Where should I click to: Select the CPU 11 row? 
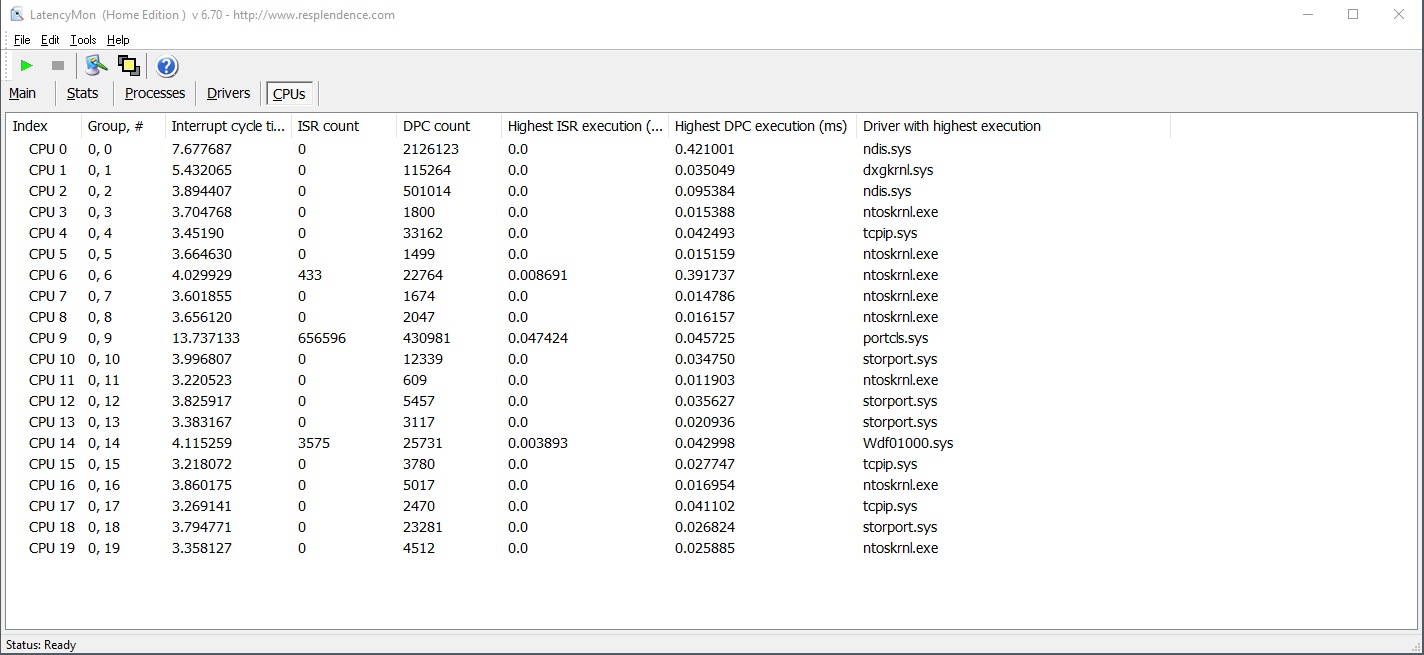click(x=588, y=380)
